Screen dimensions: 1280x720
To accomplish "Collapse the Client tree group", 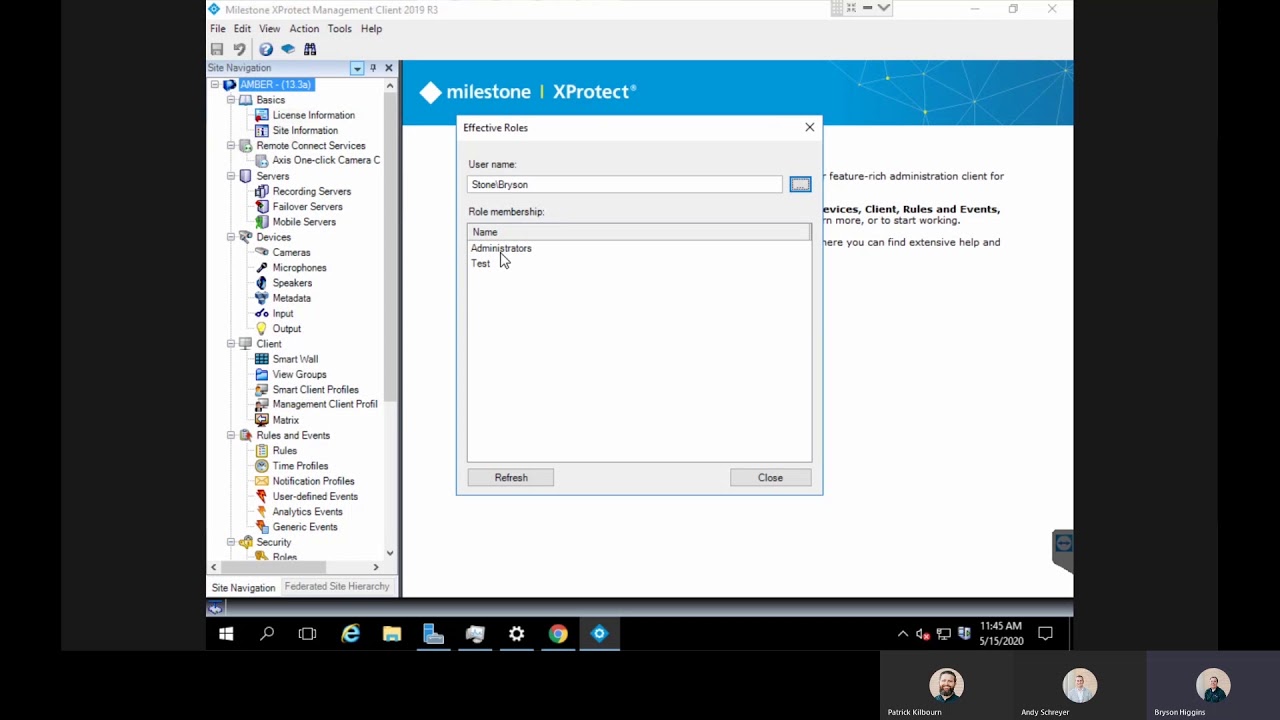I will click(x=231, y=344).
